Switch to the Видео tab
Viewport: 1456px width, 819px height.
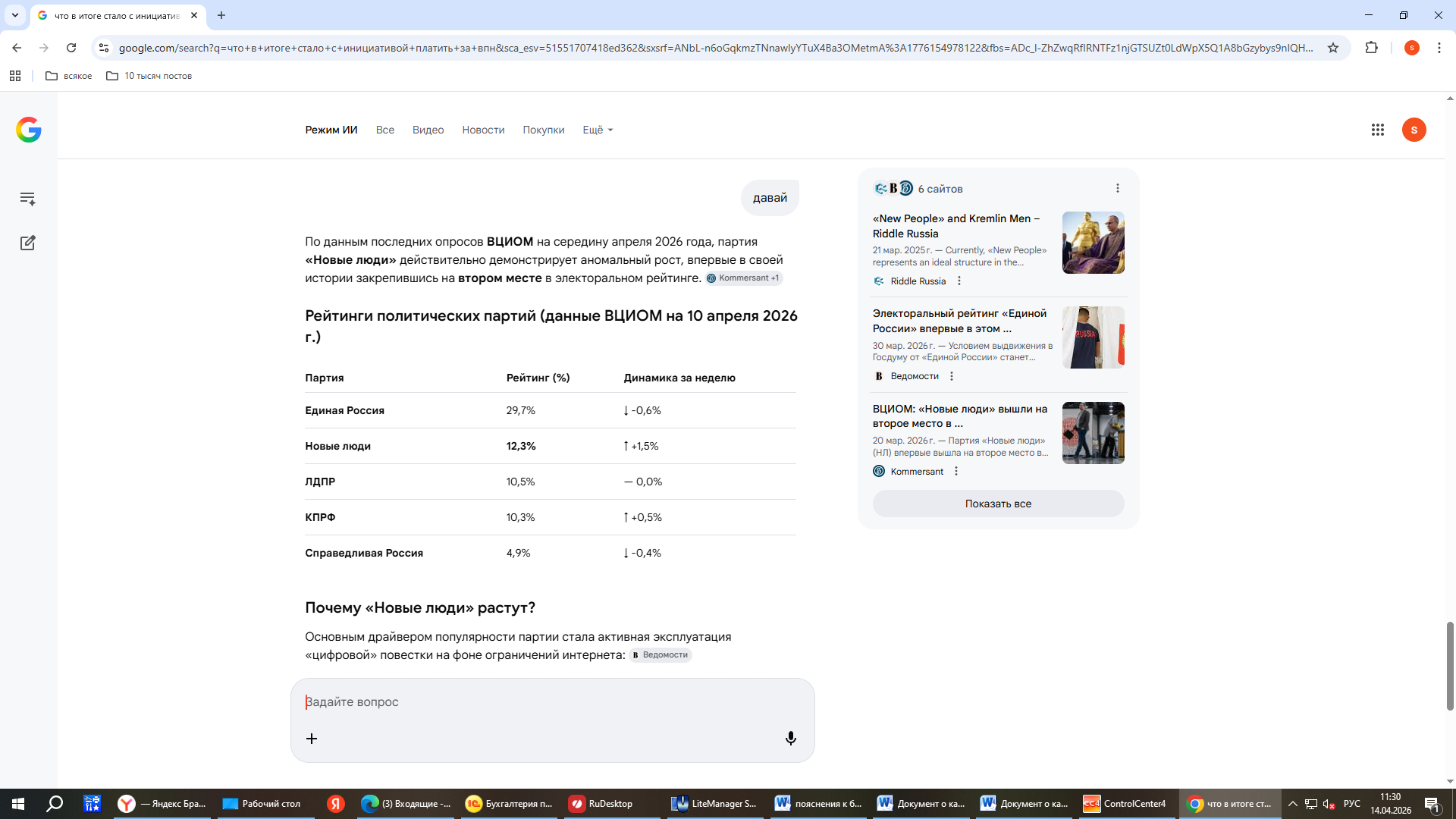pos(428,130)
